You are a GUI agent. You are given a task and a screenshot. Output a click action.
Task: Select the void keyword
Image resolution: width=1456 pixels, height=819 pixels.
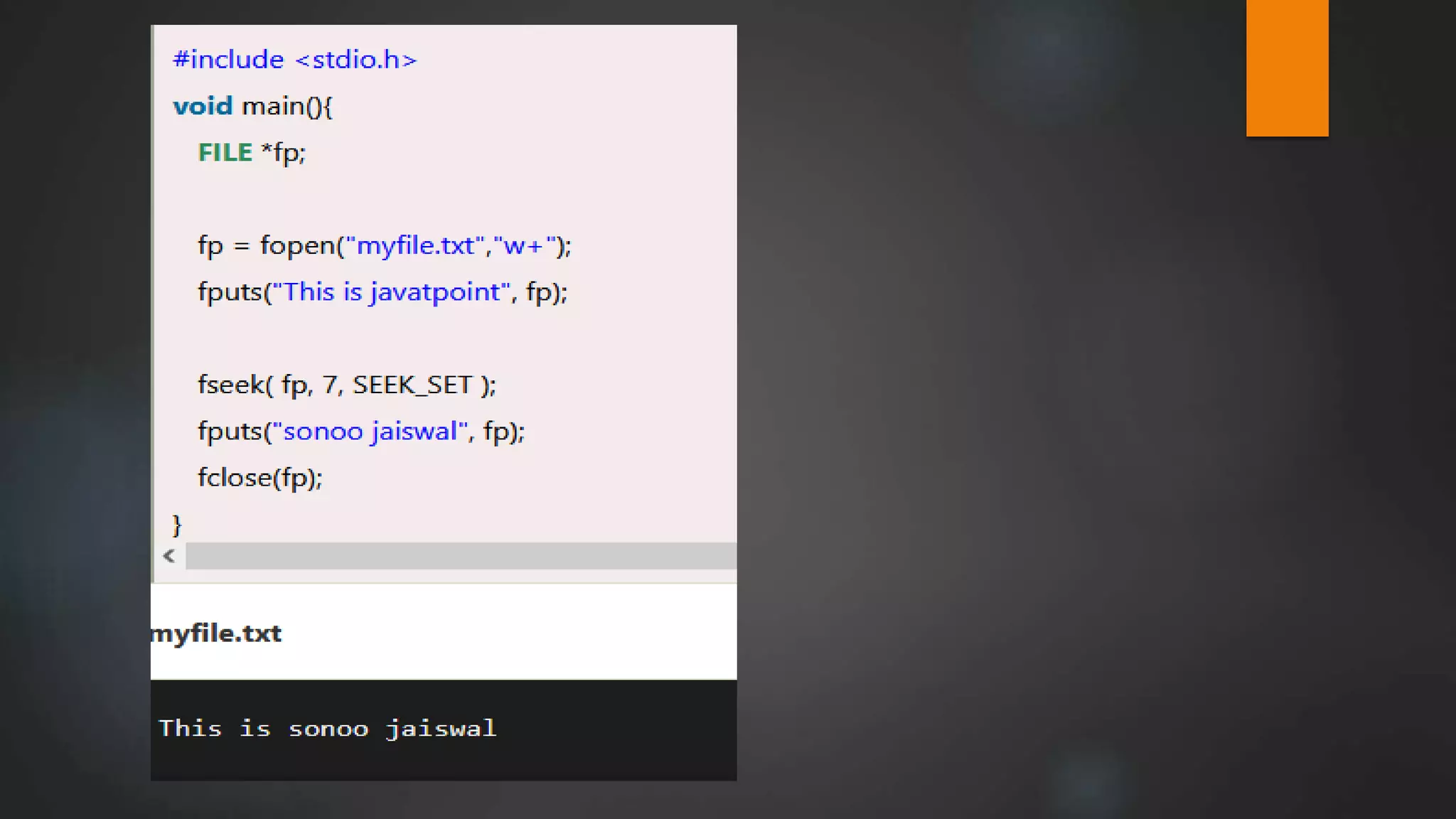point(203,107)
